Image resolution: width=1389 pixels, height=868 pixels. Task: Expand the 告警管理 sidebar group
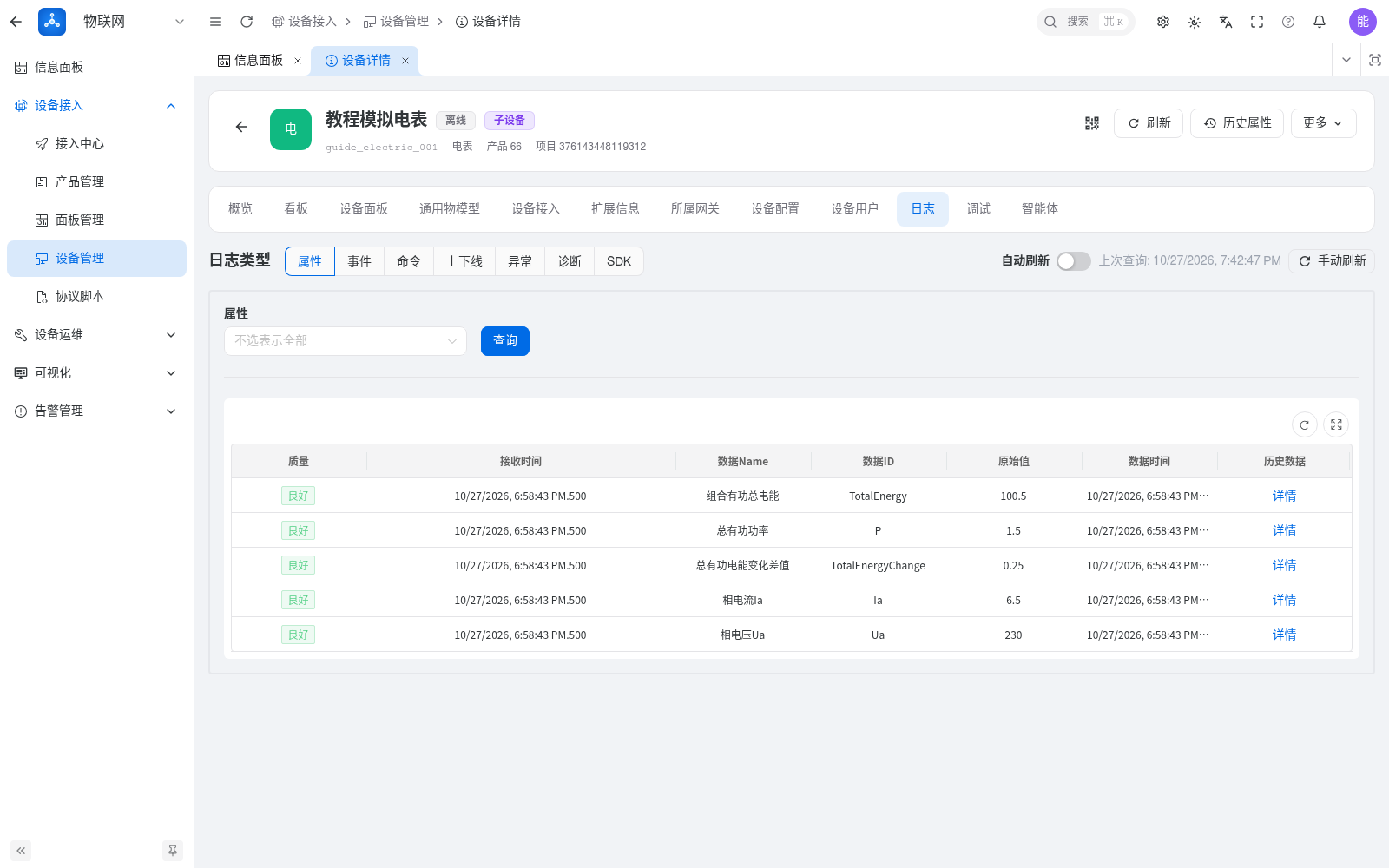click(96, 411)
